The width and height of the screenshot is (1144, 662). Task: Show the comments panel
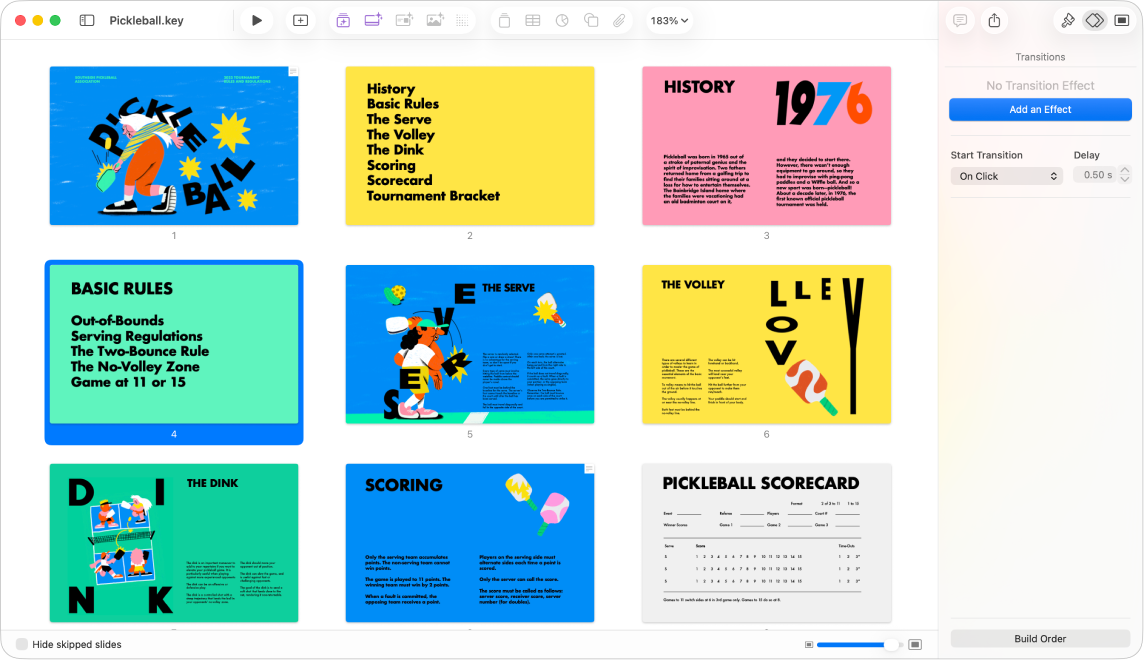960,20
